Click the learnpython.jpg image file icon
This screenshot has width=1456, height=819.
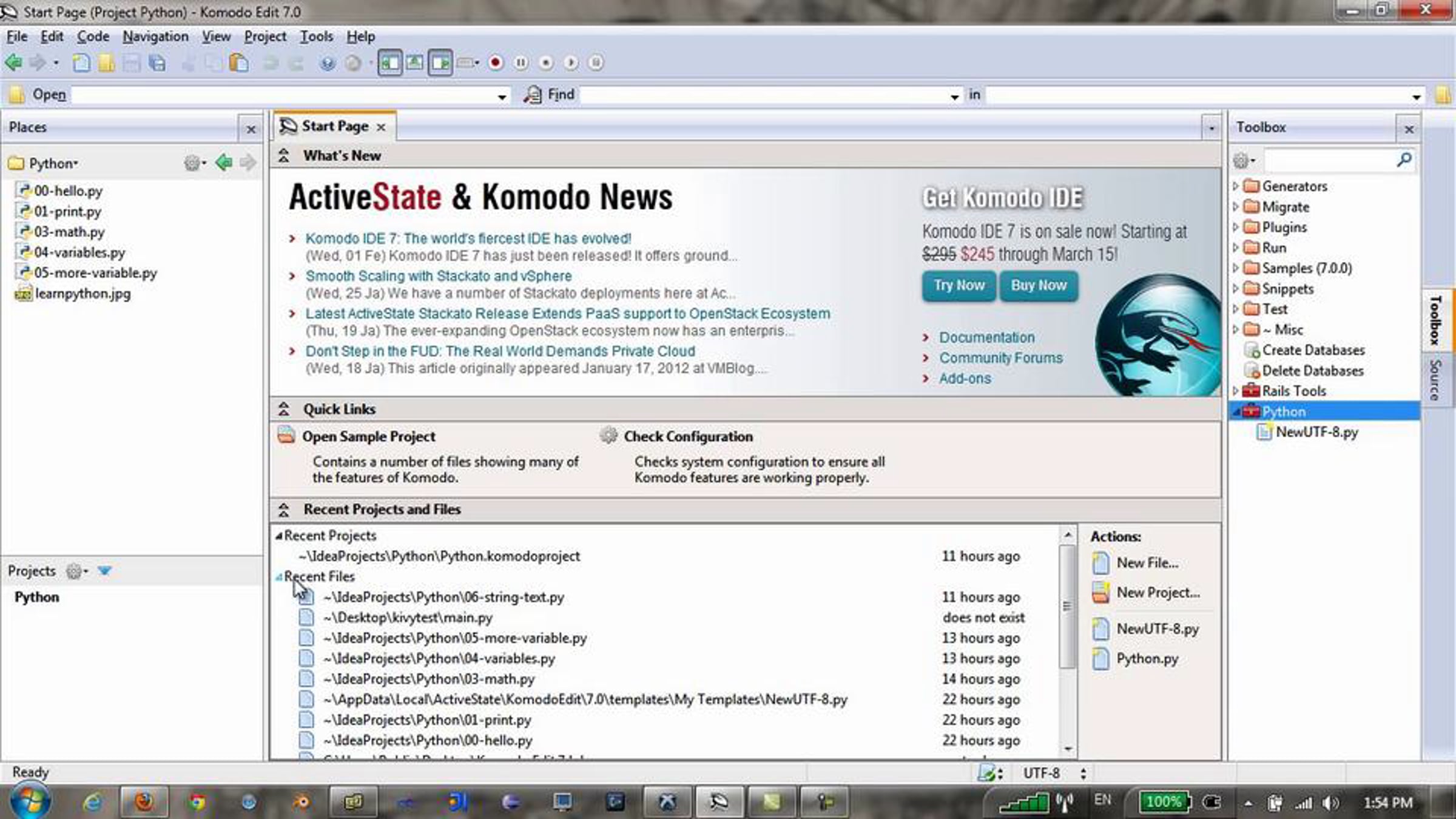point(23,294)
